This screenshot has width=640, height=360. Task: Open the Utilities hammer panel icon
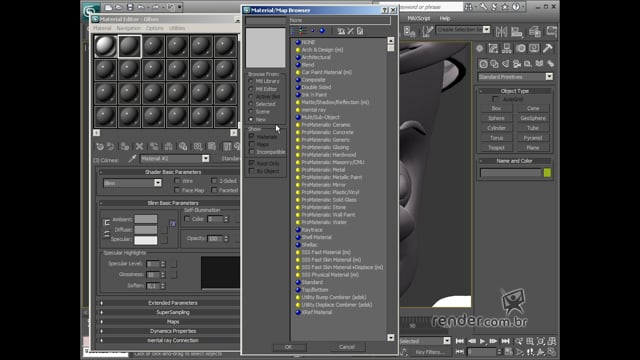[x=548, y=49]
